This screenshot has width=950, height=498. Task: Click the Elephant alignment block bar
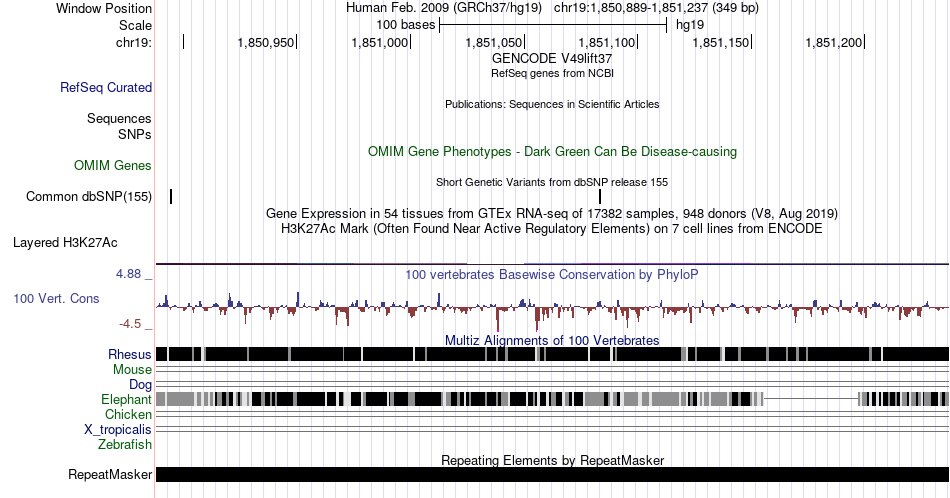pos(552,399)
